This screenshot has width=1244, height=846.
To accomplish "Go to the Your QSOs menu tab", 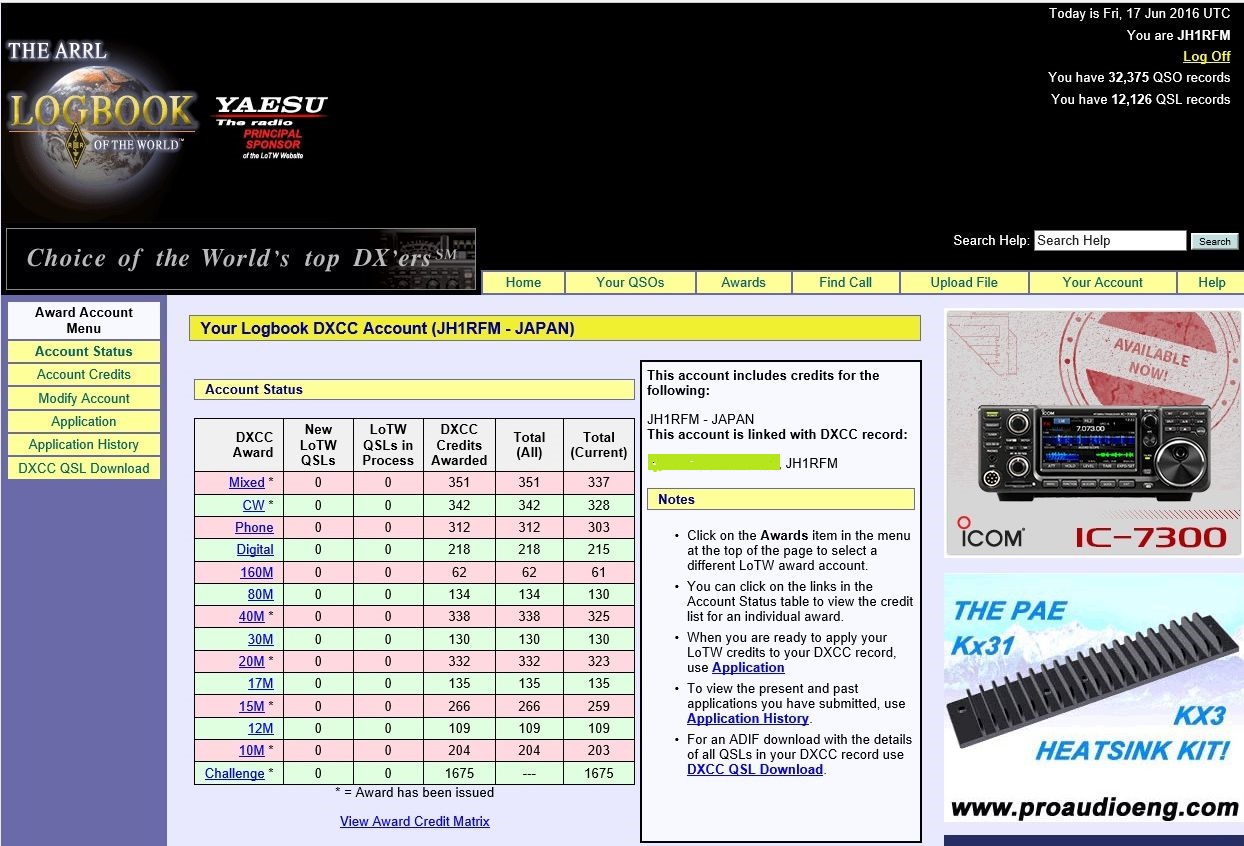I will pos(629,283).
